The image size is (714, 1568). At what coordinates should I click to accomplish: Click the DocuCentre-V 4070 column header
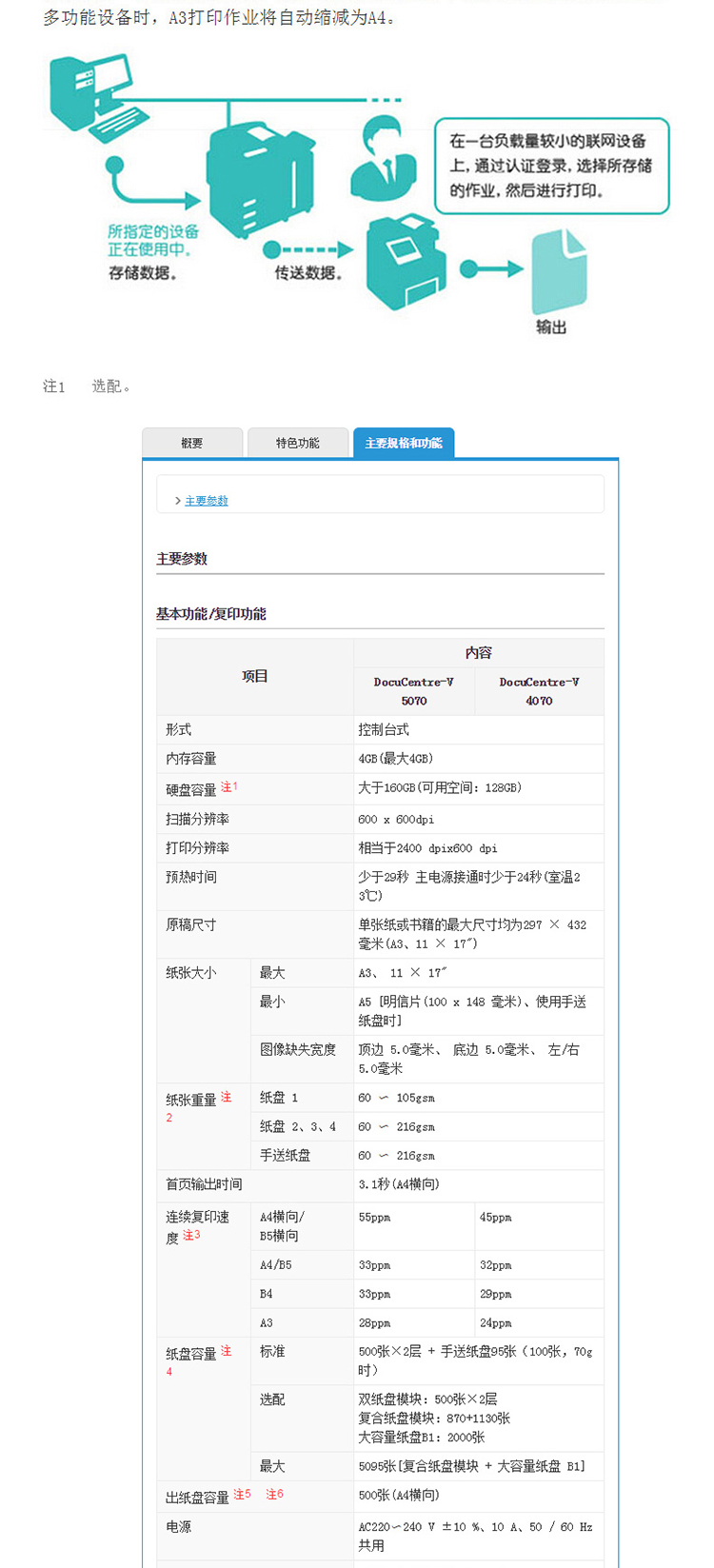[x=539, y=691]
